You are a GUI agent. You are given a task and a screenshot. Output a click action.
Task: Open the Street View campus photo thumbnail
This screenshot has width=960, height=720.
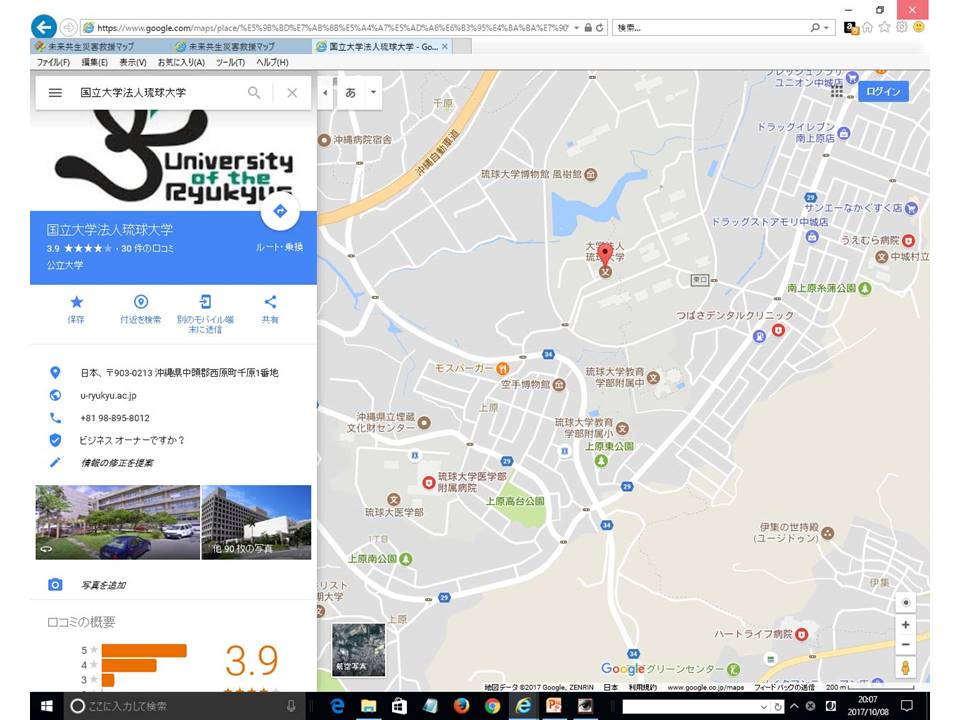(x=118, y=522)
